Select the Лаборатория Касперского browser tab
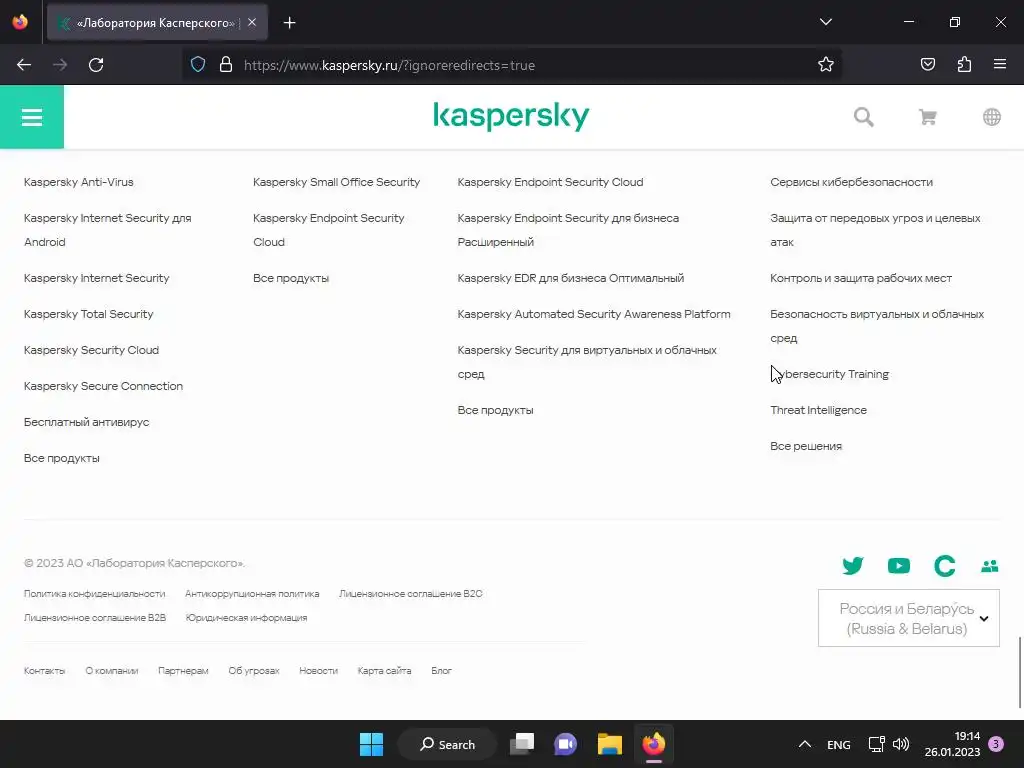Viewport: 1024px width, 768px height. tap(157, 23)
